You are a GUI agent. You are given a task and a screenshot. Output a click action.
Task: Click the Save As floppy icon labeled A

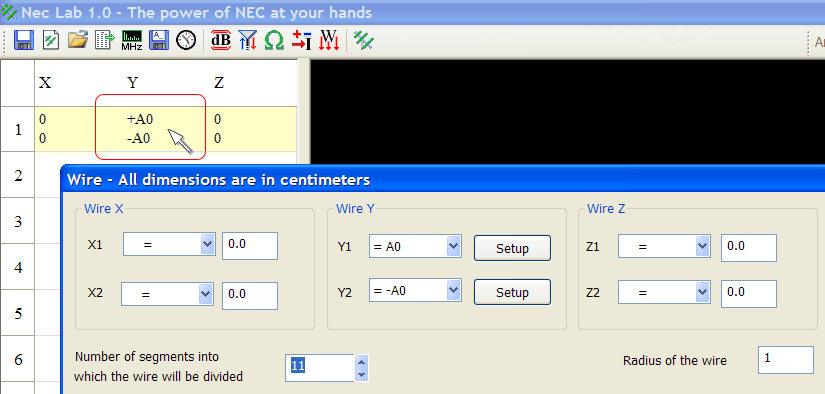159,40
